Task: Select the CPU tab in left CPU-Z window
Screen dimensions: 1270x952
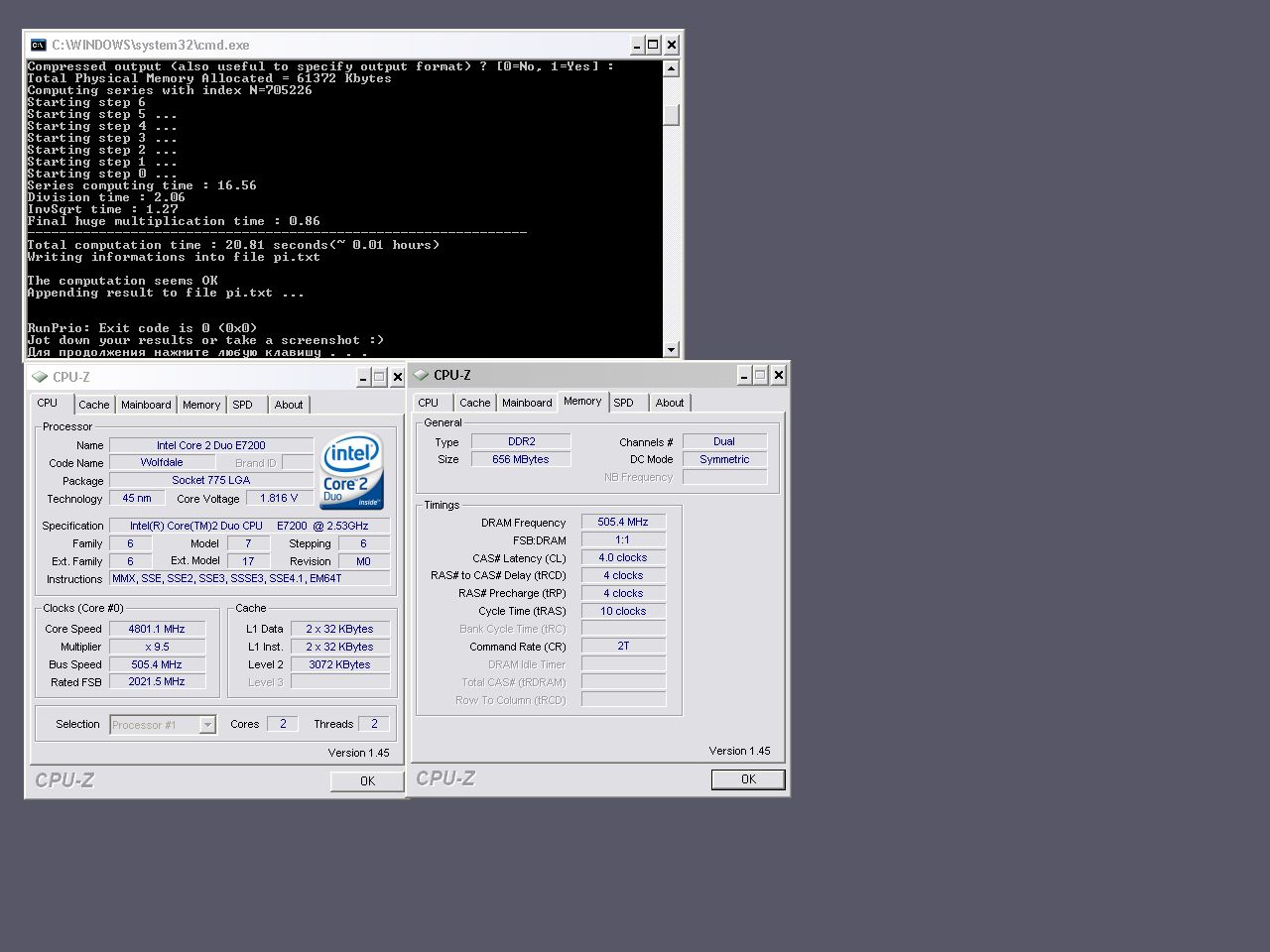Action: (48, 403)
